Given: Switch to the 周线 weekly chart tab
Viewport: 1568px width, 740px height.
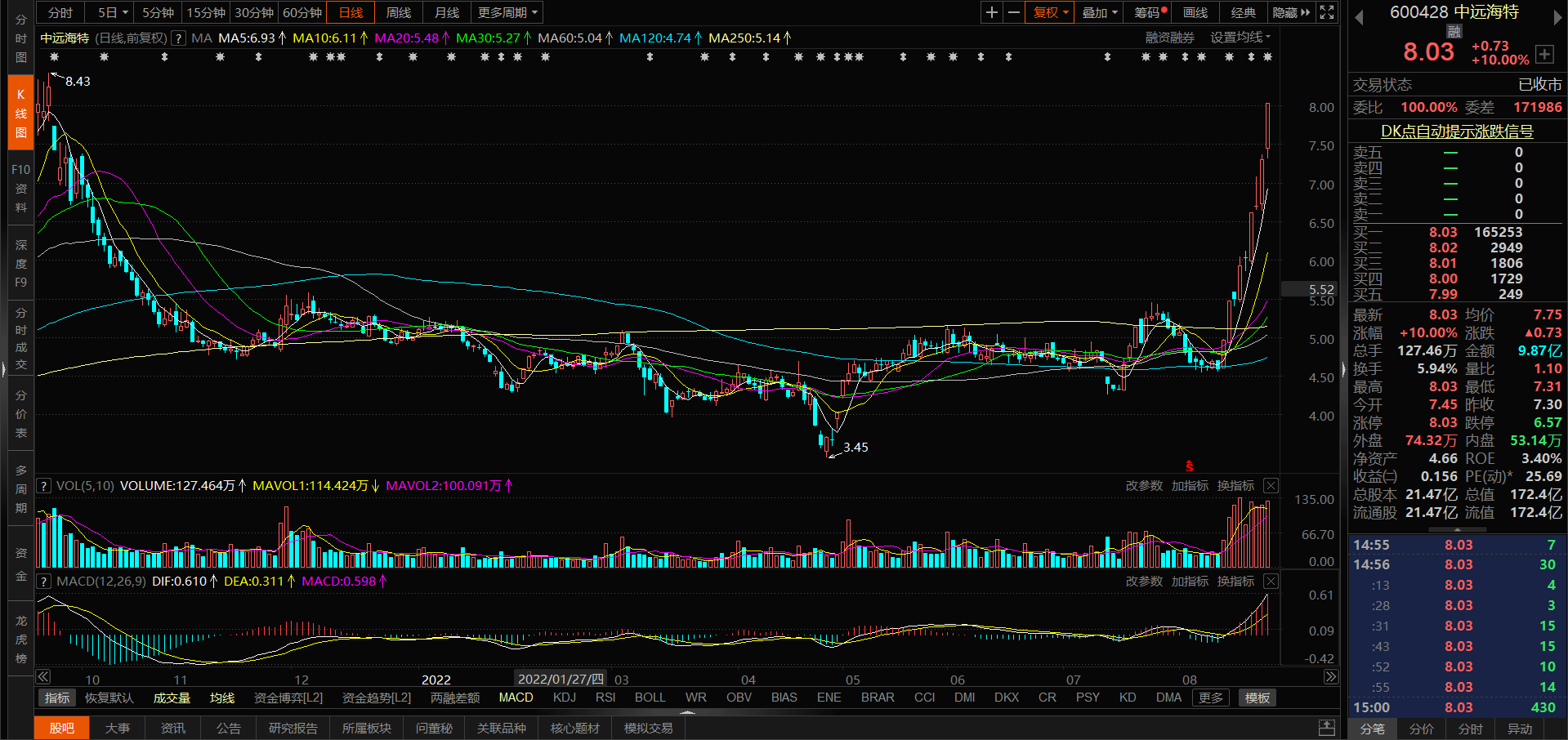Looking at the screenshot, I should coord(399,12).
